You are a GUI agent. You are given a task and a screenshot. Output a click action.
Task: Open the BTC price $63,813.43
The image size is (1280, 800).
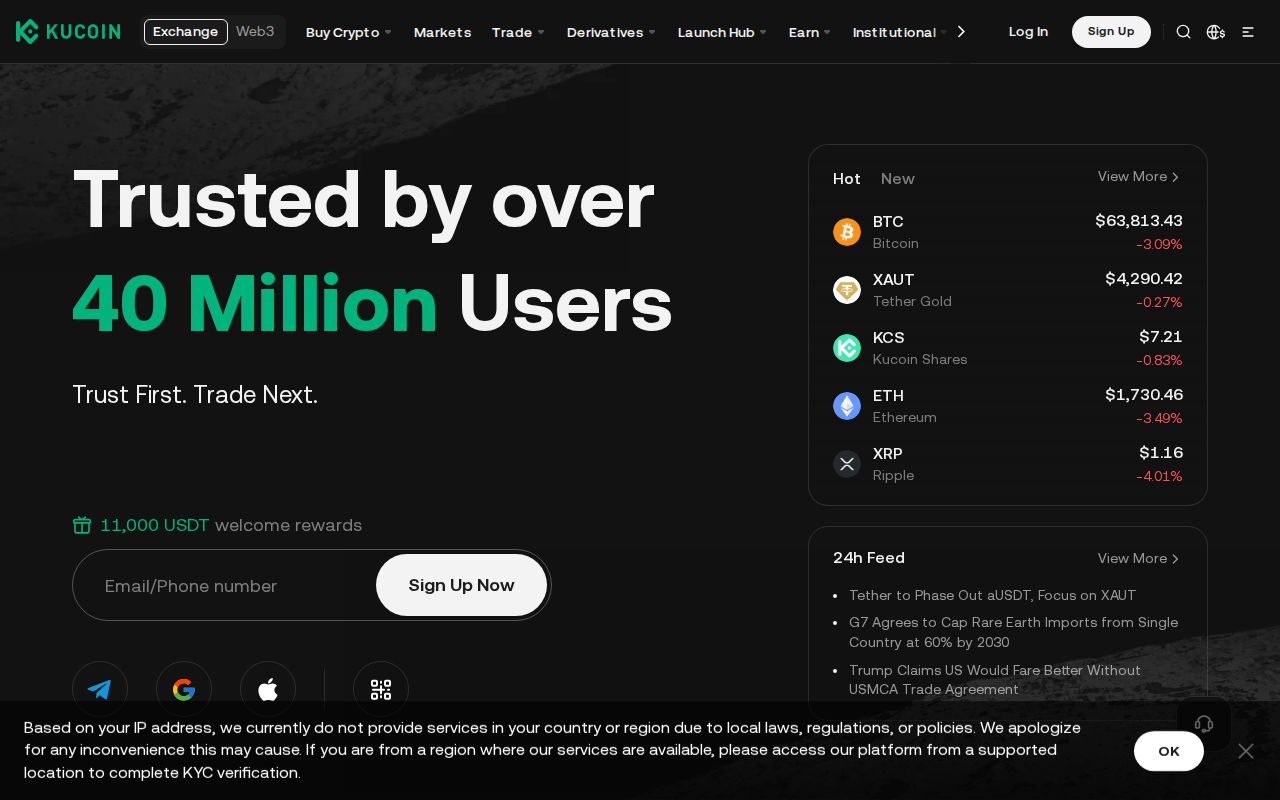point(1139,221)
